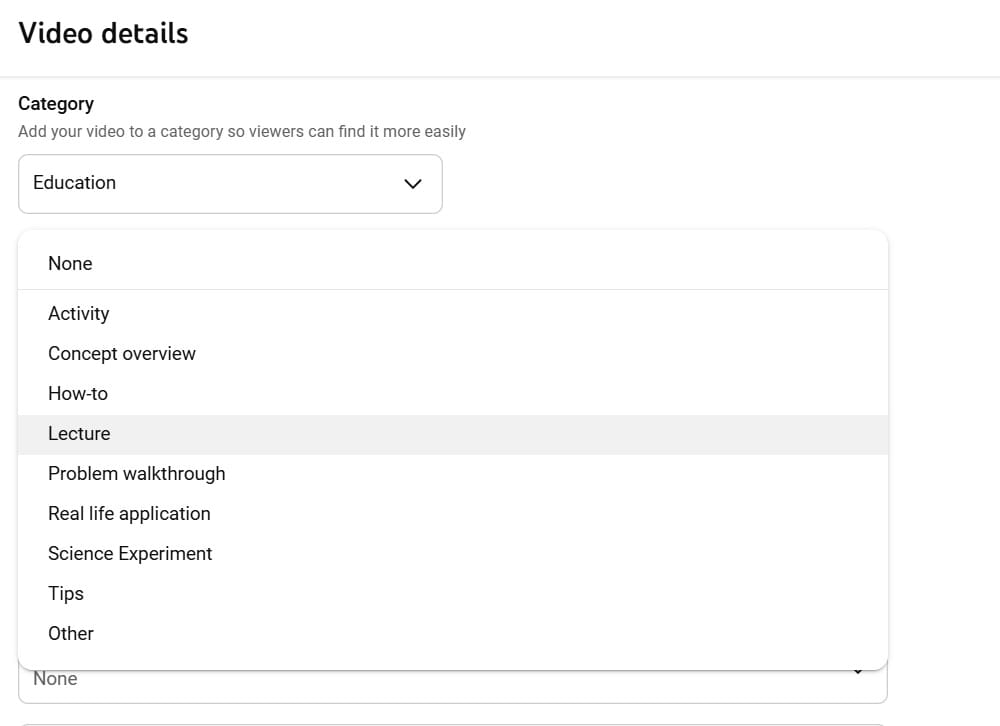The image size is (1000, 726).
Task: Choose Problem walkthrough type
Action: click(x=137, y=473)
